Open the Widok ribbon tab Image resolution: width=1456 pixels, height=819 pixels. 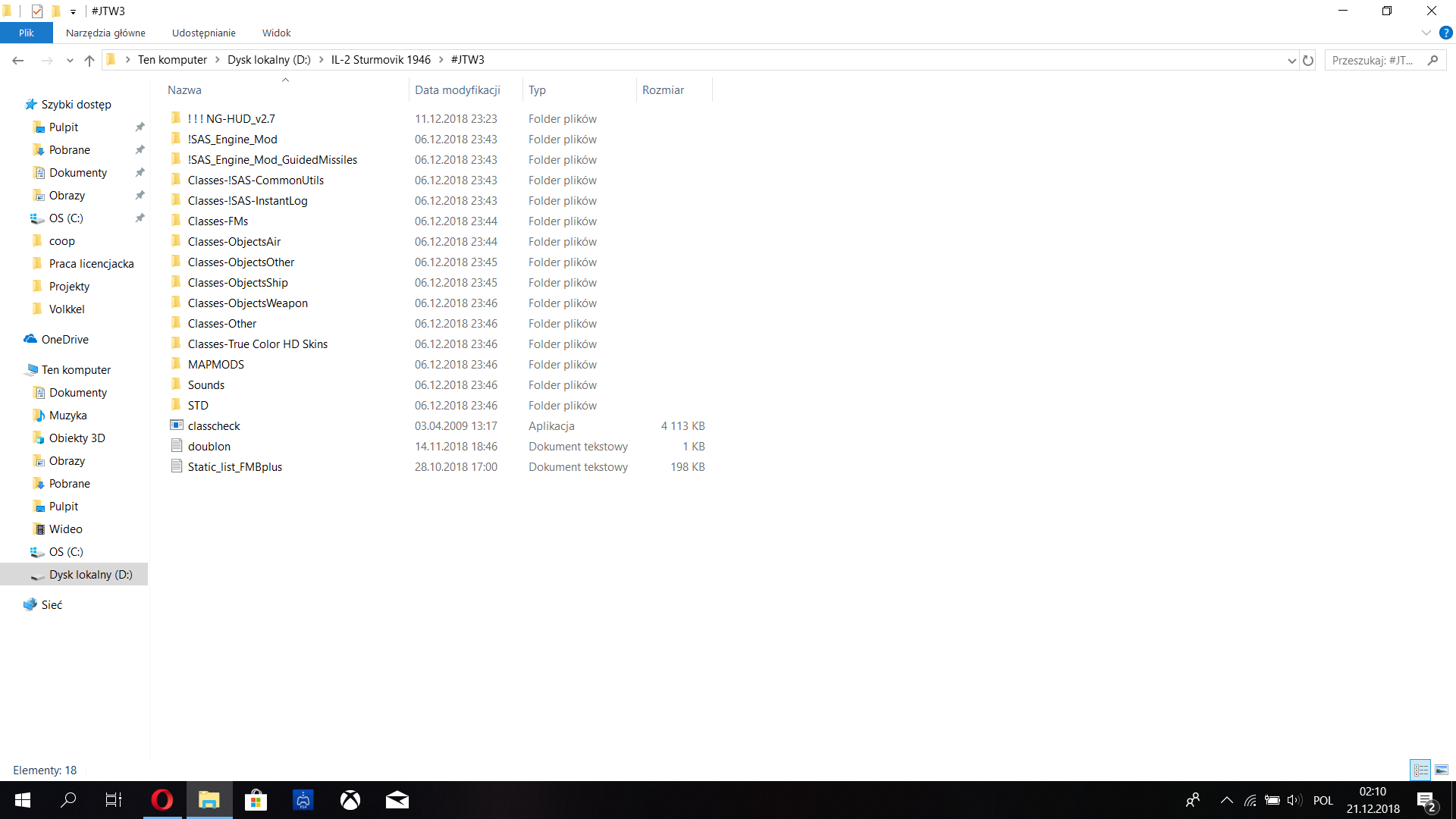pos(276,33)
